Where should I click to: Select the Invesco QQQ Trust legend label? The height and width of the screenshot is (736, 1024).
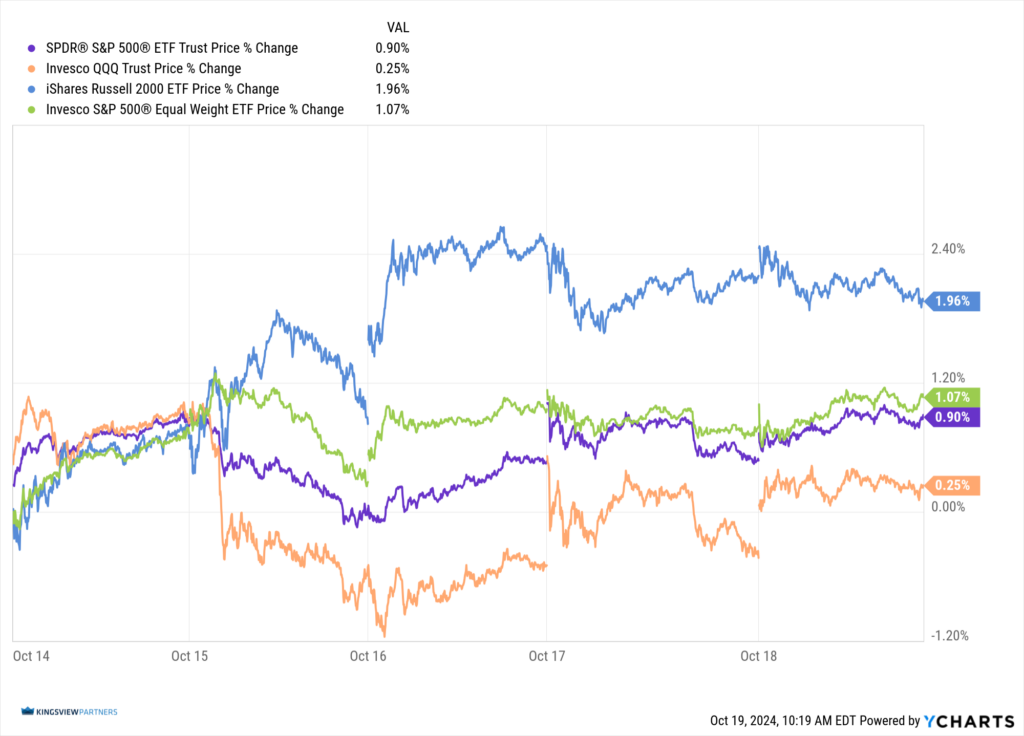pyautogui.click(x=144, y=69)
